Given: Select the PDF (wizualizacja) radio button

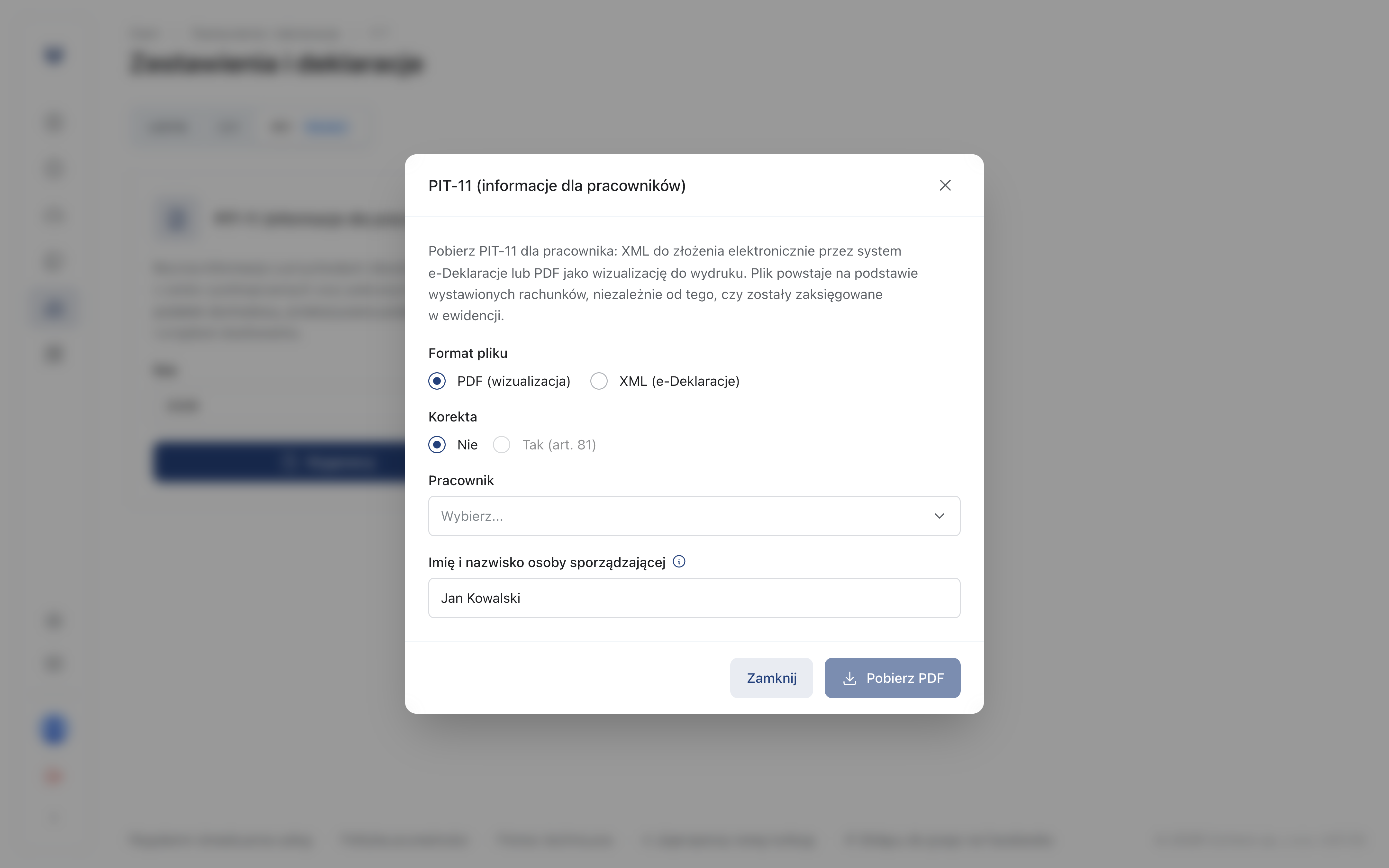Looking at the screenshot, I should pos(437,381).
